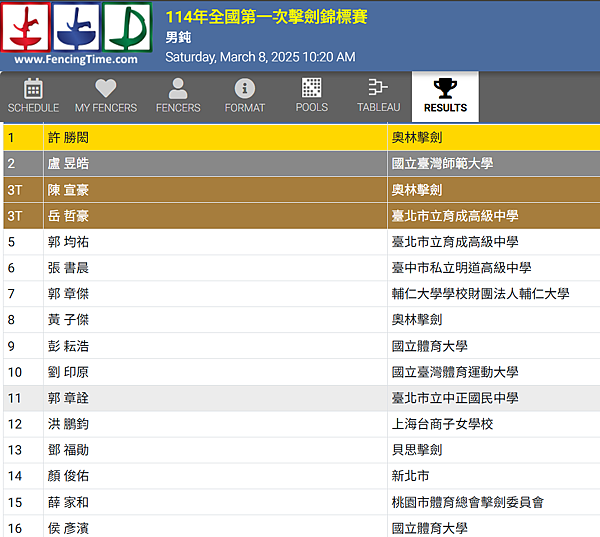Click club 臺中市私立明道高級中學
The width and height of the screenshot is (600, 537).
[461, 268]
